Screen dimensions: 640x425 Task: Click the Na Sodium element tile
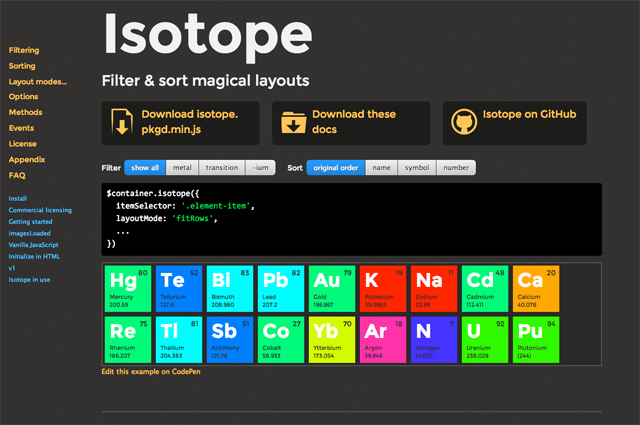click(x=434, y=289)
